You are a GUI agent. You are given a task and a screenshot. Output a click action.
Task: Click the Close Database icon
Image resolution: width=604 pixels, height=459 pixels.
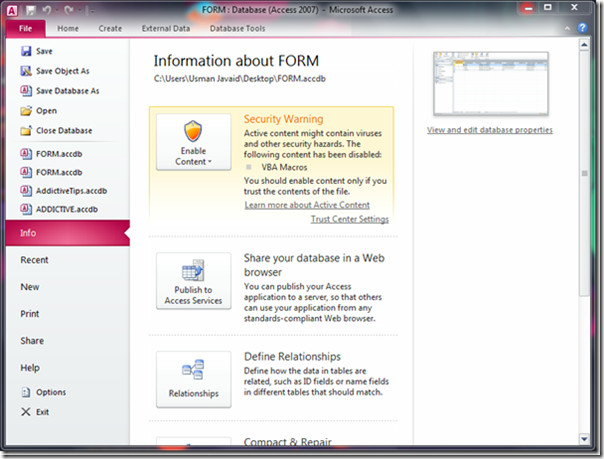coord(26,131)
